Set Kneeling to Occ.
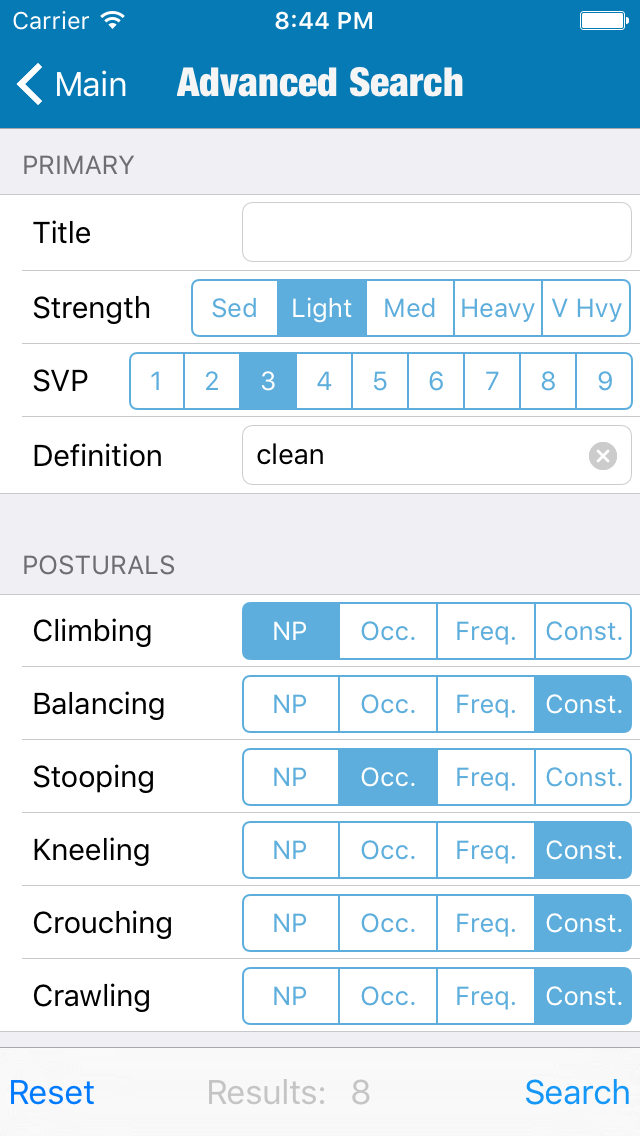Viewport: 640px width, 1136px height. 388,850
